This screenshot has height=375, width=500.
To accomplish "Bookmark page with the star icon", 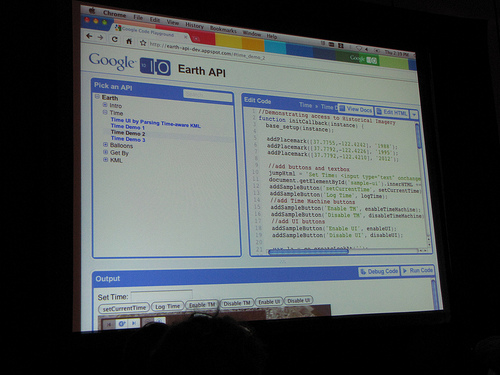I will tap(143, 43).
